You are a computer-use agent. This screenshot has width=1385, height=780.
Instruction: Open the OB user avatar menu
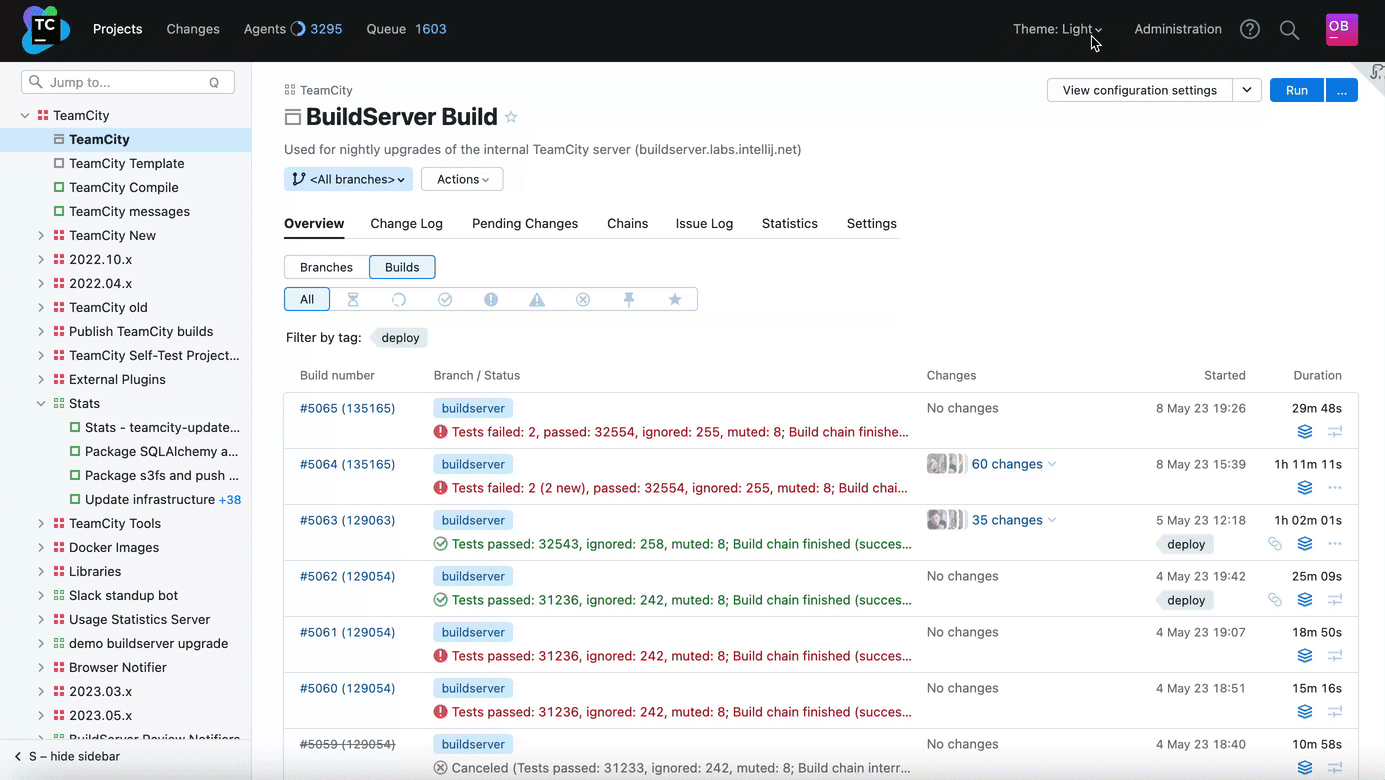[1341, 29]
